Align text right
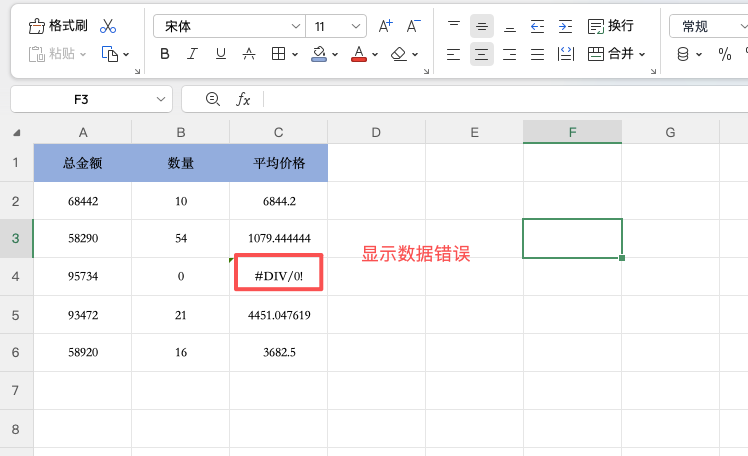 tap(509, 54)
